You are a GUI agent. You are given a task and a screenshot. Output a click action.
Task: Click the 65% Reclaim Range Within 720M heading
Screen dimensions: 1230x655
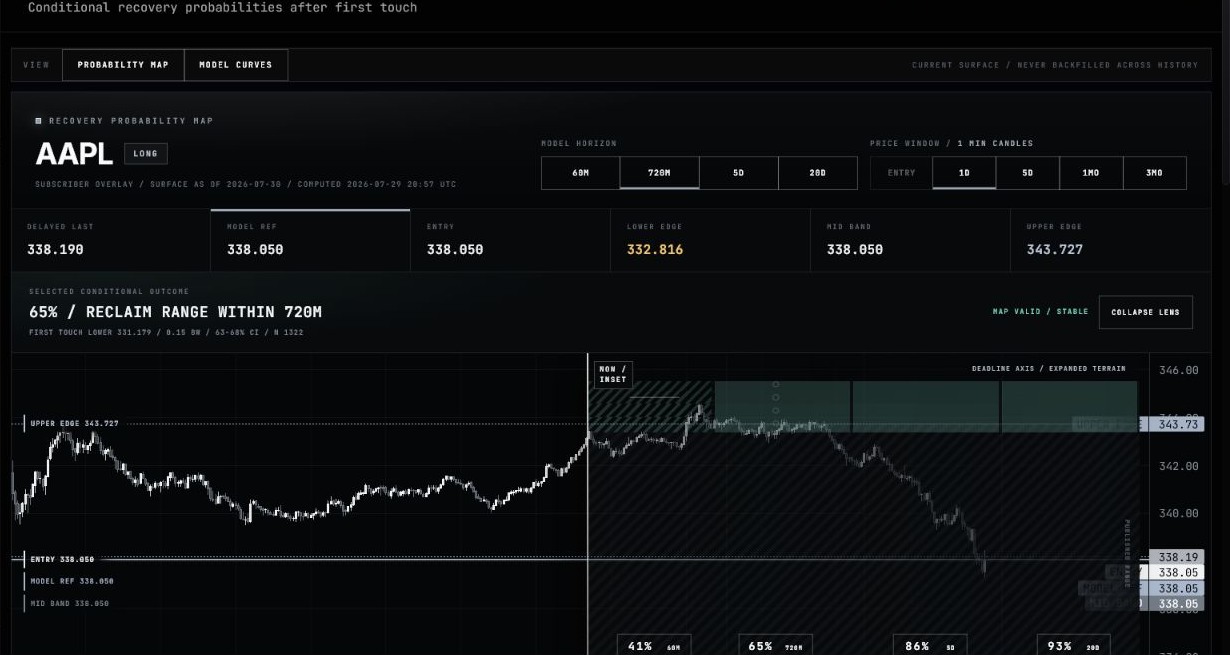(x=175, y=312)
